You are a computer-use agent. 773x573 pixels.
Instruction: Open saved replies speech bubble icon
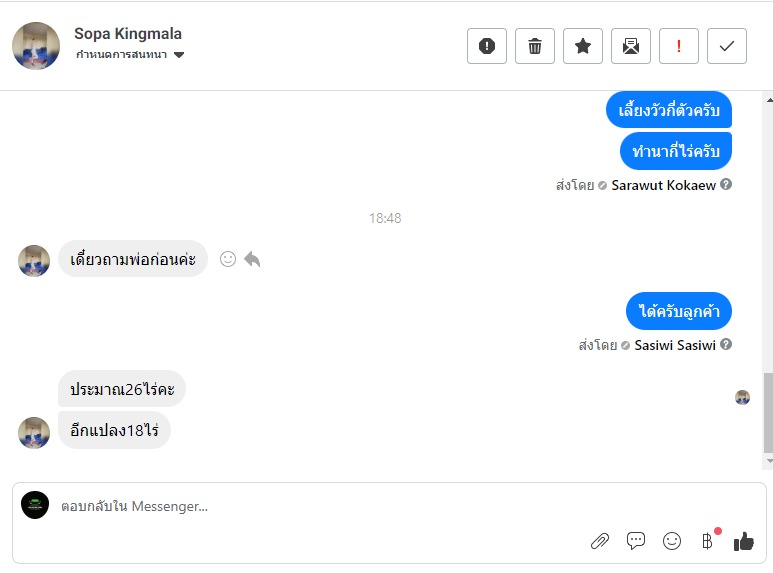click(x=636, y=541)
